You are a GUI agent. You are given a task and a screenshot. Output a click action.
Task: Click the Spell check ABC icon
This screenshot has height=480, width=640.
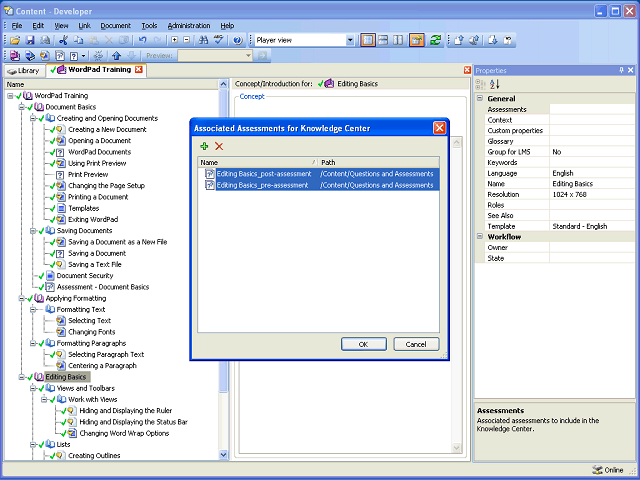click(218, 40)
